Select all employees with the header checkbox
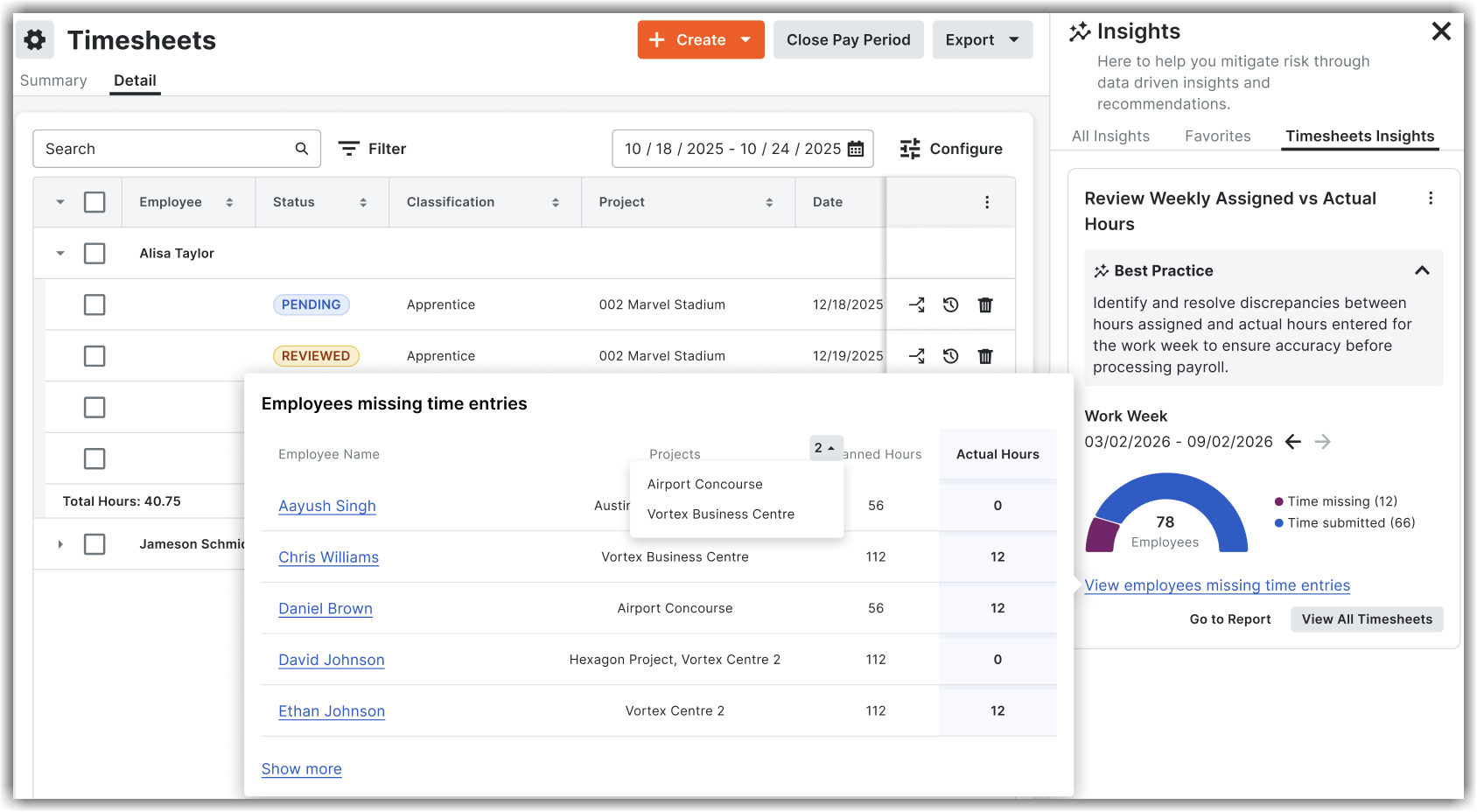 click(94, 201)
